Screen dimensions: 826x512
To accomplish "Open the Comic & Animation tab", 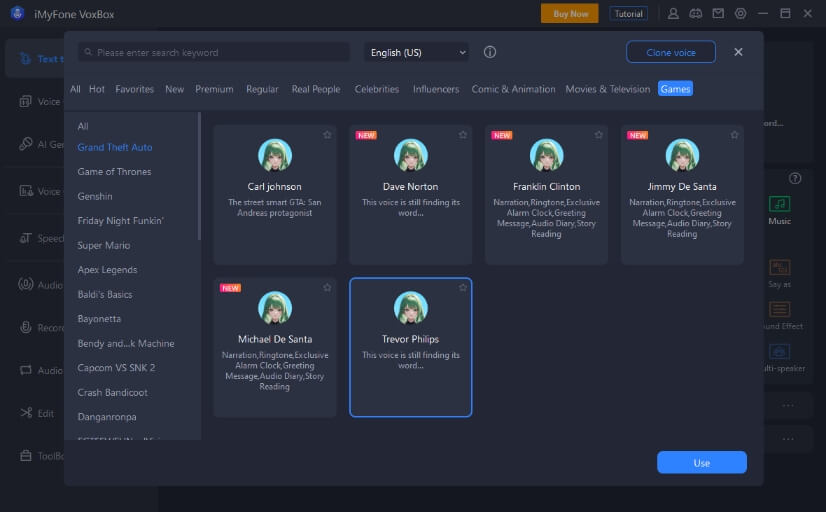I will (513, 89).
